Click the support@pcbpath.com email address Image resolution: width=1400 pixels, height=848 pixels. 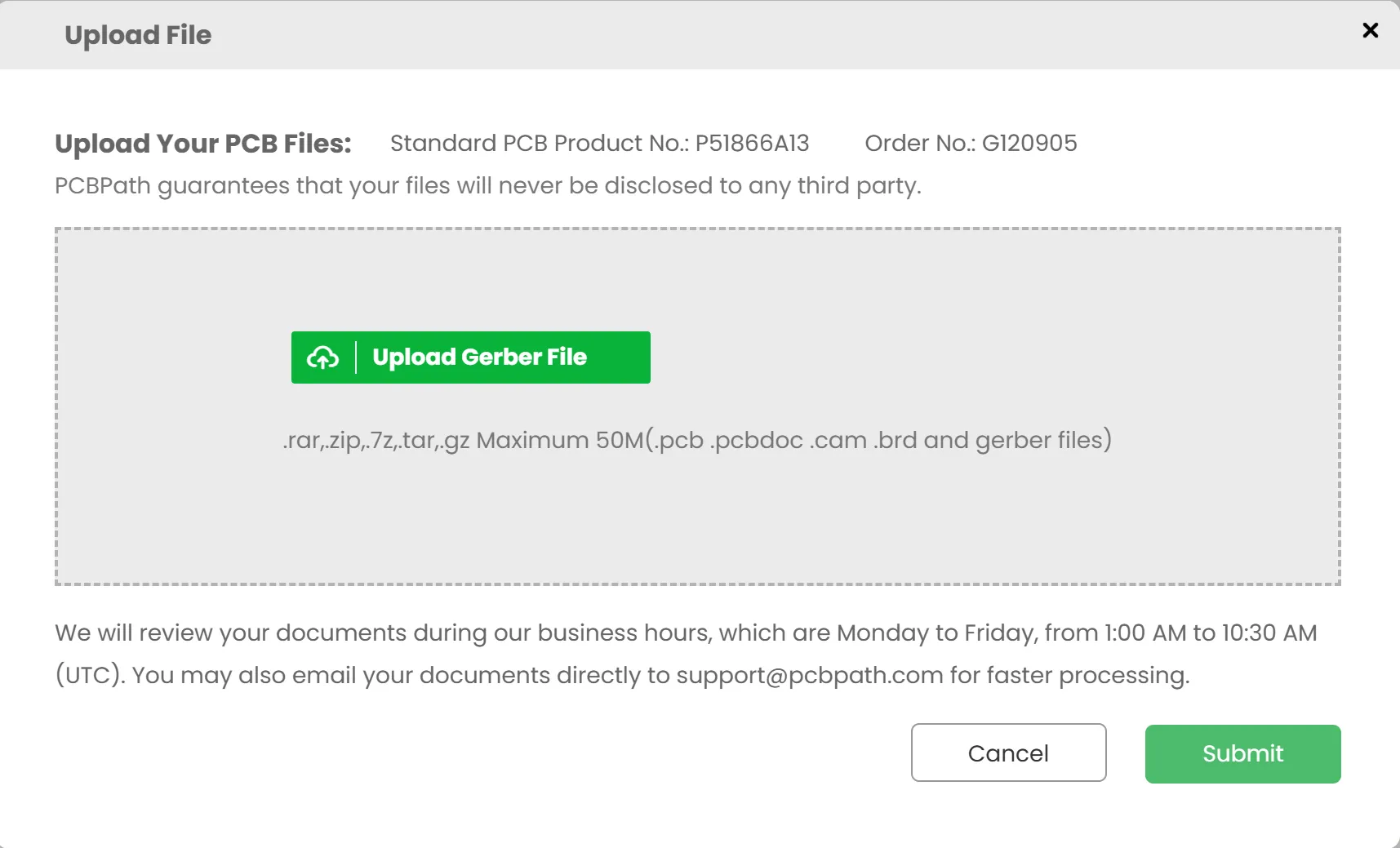pos(809,676)
